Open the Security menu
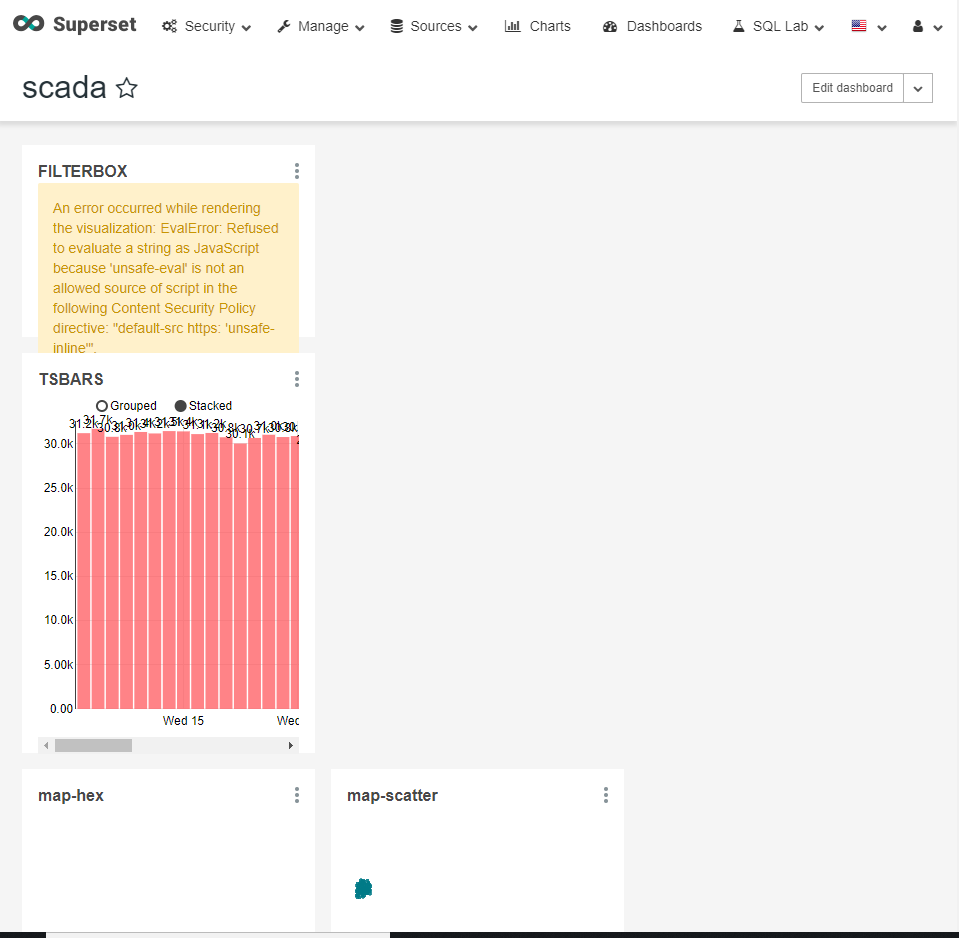Viewport: 959px width, 938px height. (206, 26)
